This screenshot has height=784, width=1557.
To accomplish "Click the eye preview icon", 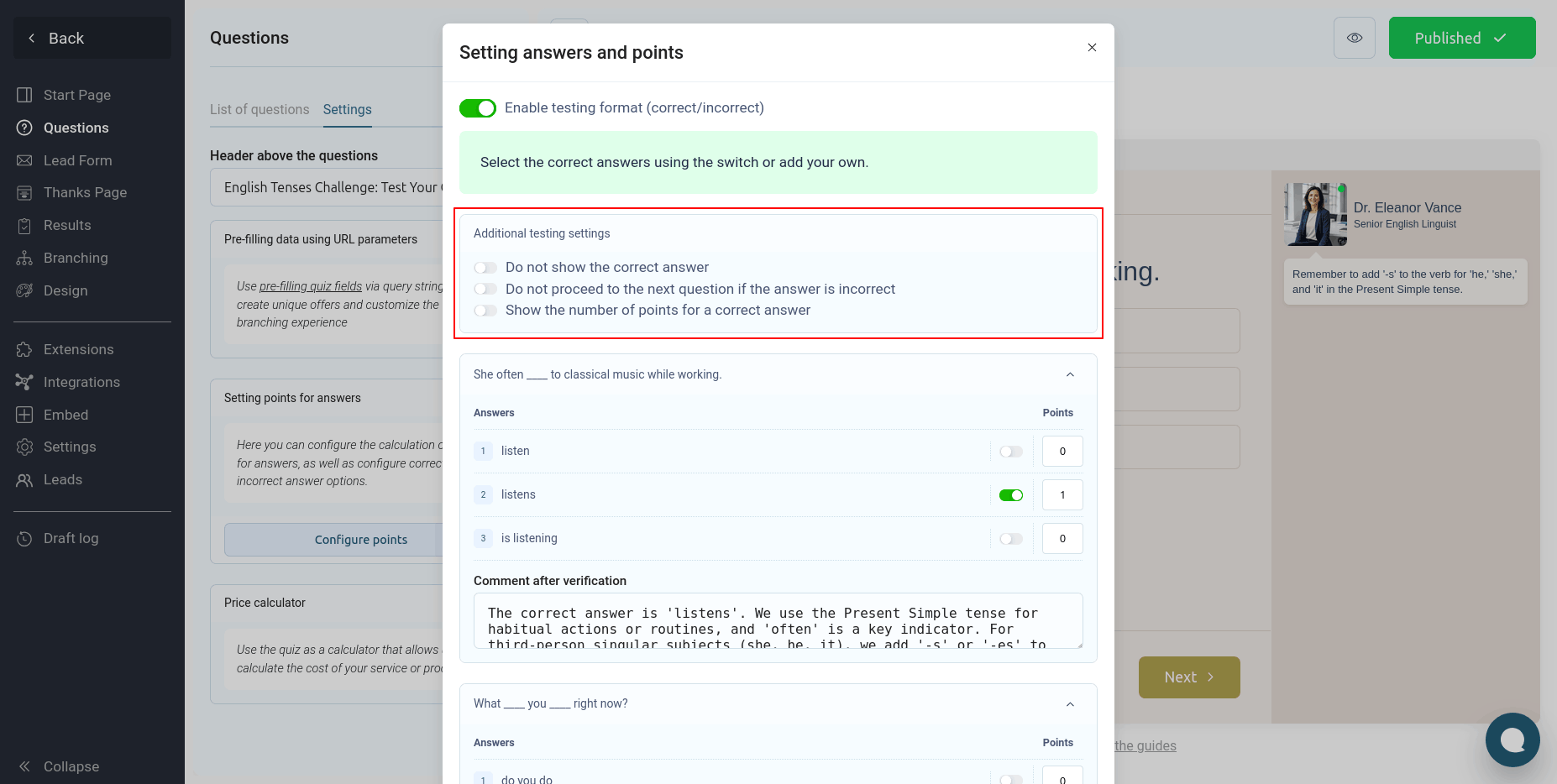I will (1354, 38).
